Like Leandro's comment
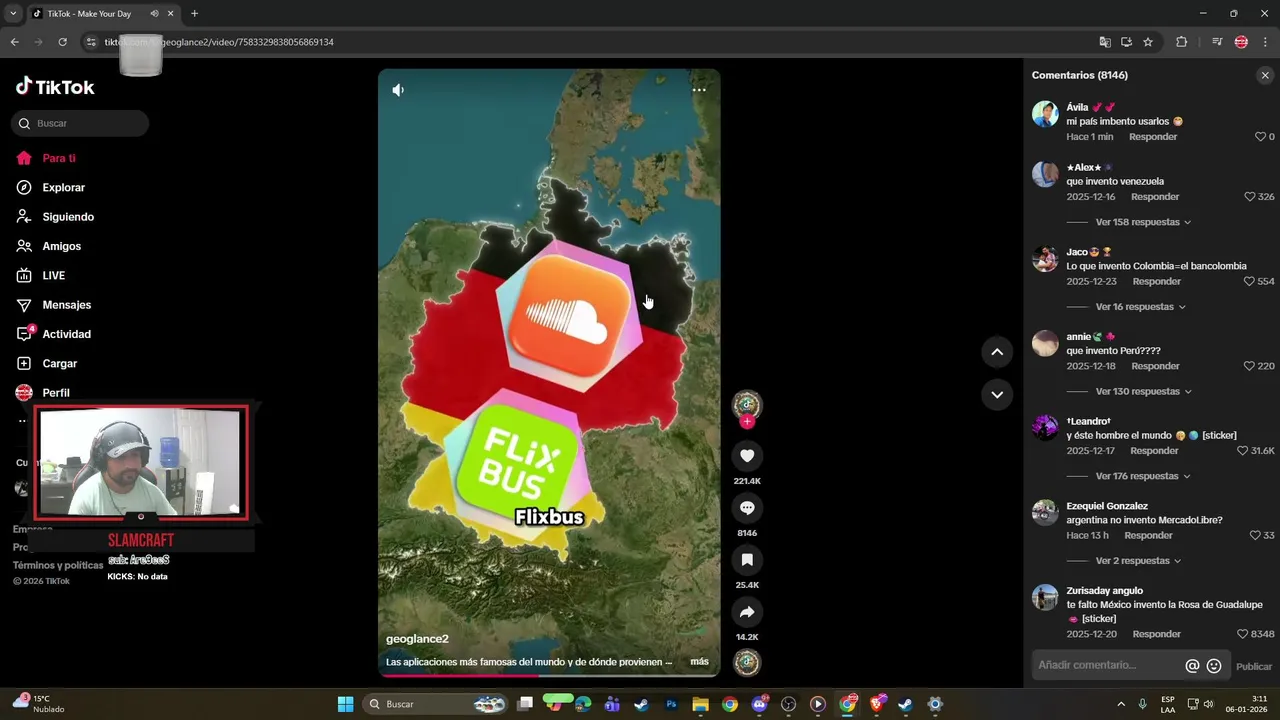Screen dimensions: 1280x720 pos(1243,451)
